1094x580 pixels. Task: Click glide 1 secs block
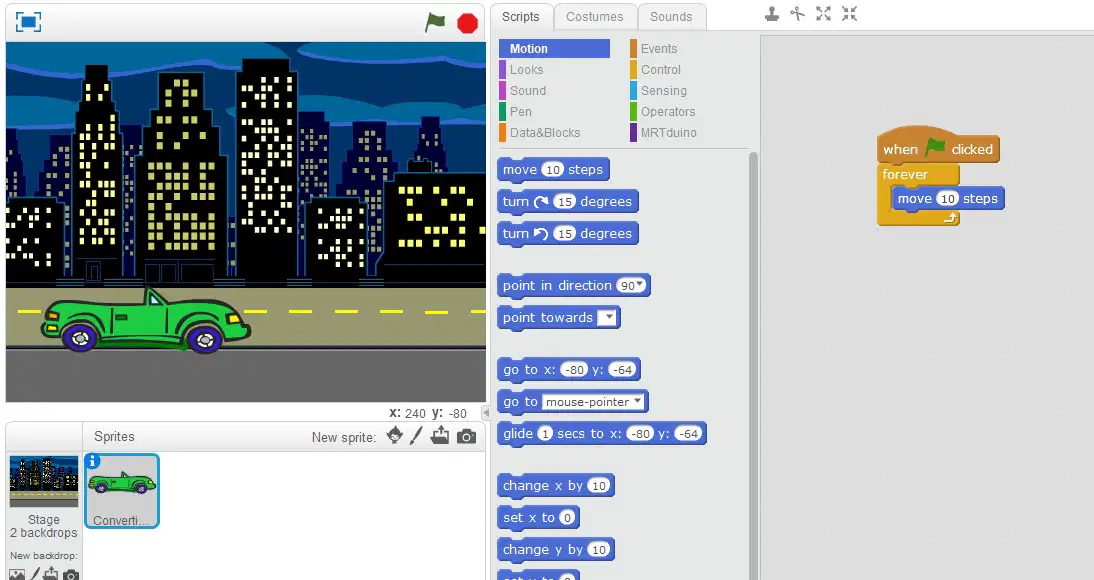(601, 434)
